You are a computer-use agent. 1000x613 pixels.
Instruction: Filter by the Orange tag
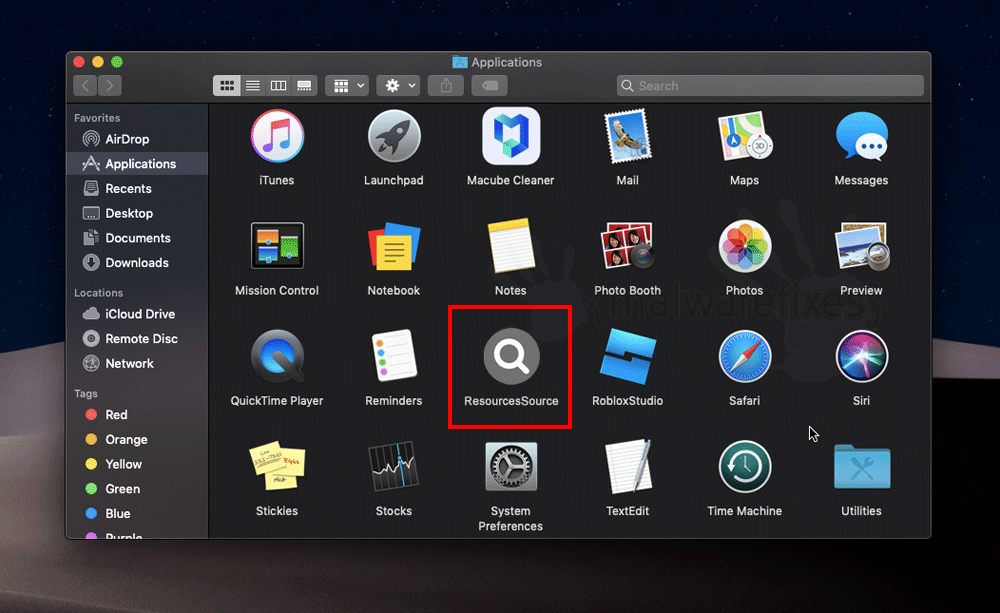pos(137,439)
